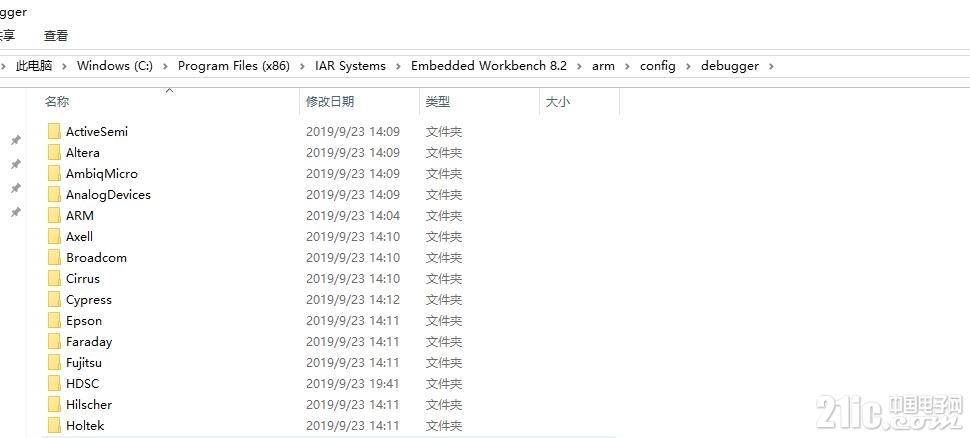Sort by the 大小 column header
970x438 pixels.
(x=557, y=101)
